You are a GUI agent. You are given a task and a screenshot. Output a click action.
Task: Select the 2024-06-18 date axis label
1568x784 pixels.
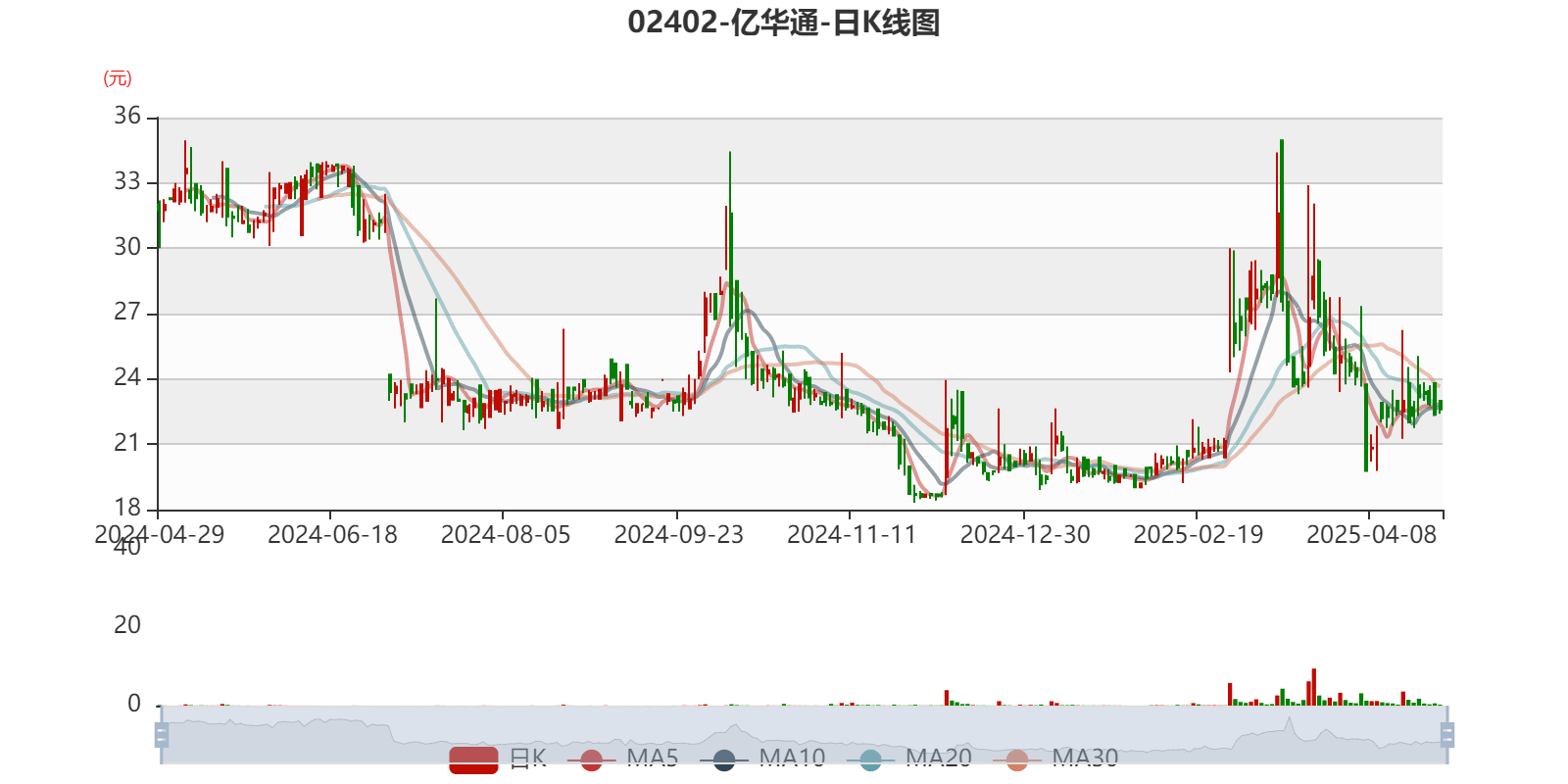point(332,534)
